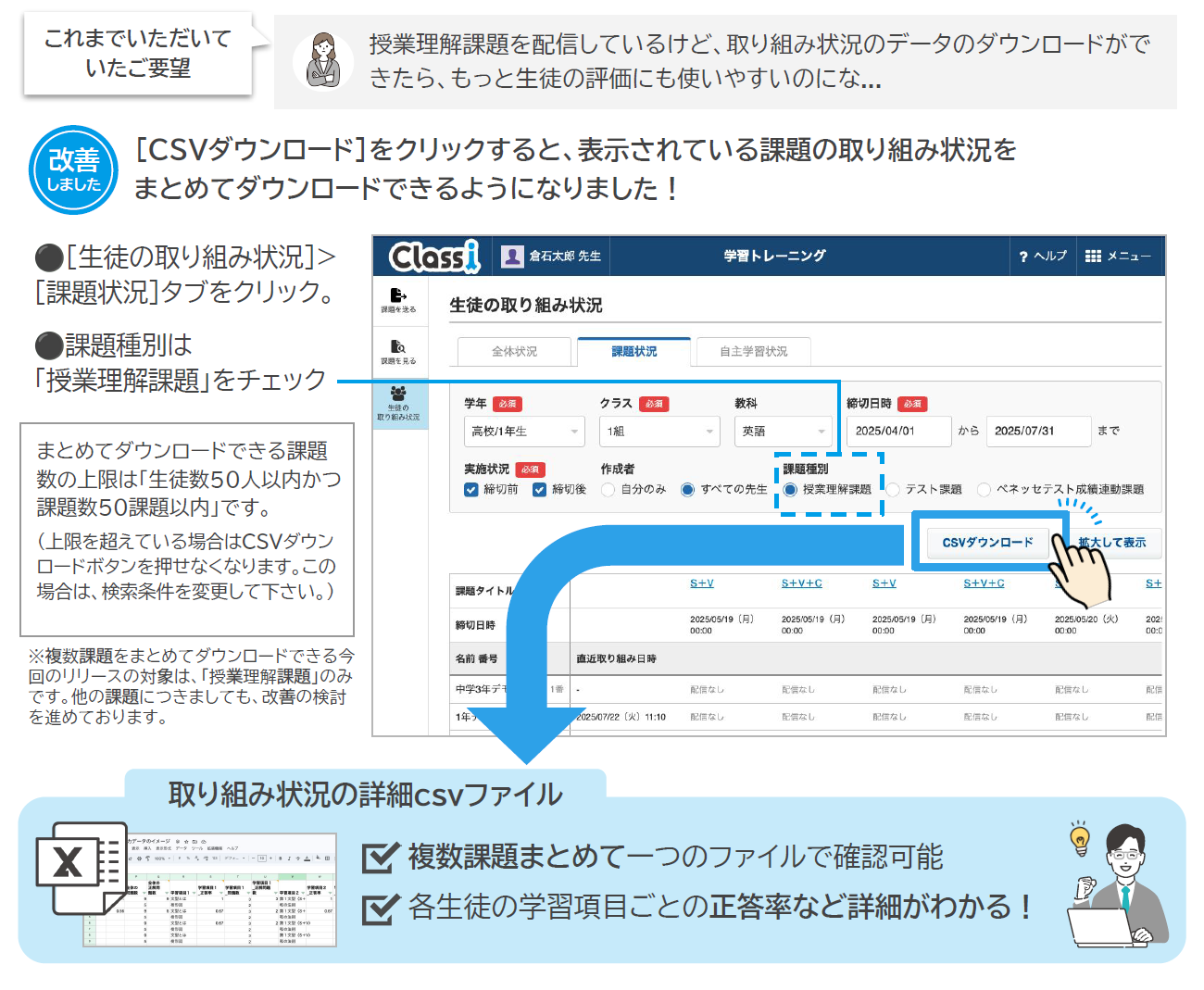Click the Classi logo

pos(434,257)
